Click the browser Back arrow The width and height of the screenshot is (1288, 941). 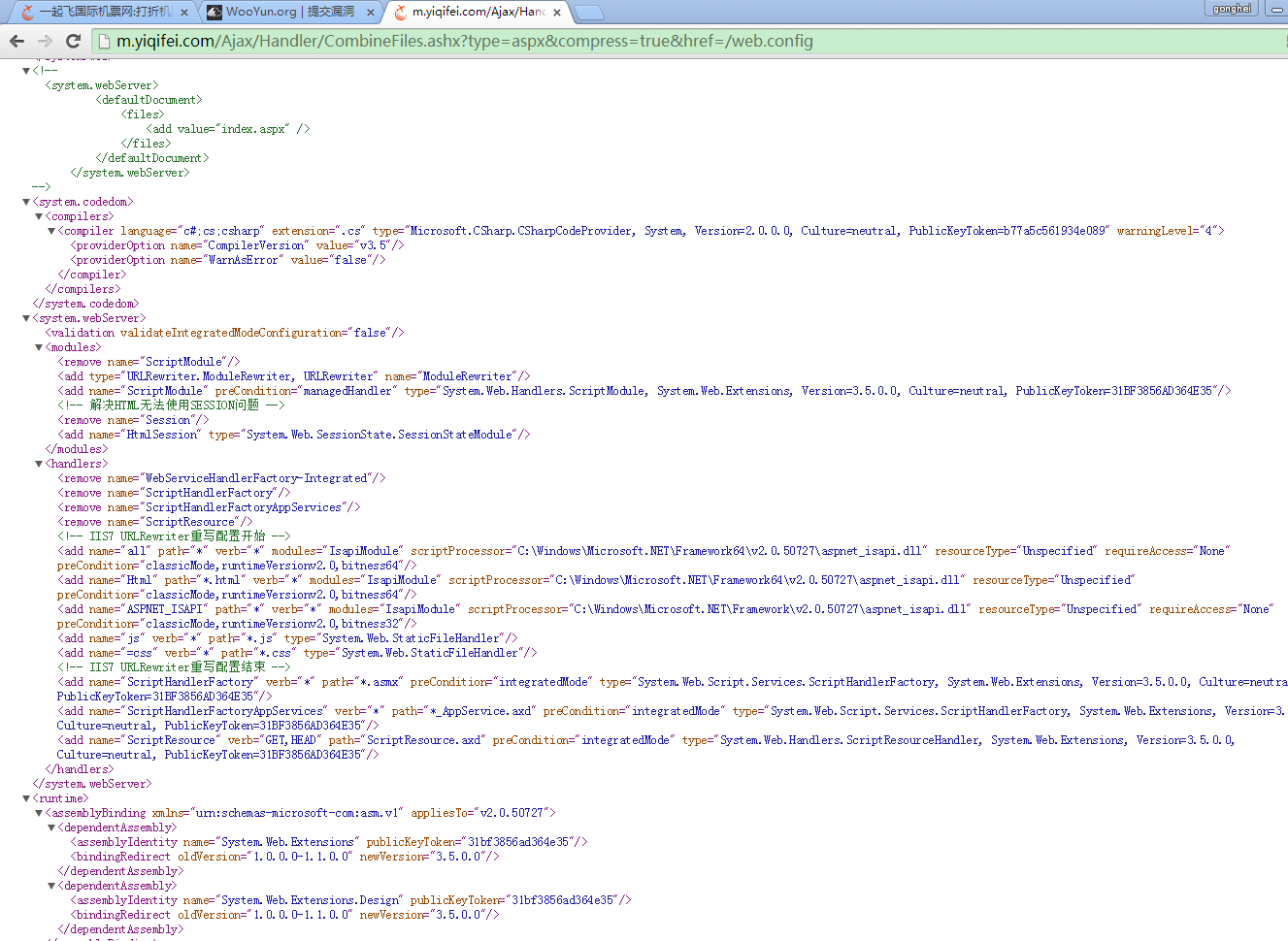(x=17, y=41)
